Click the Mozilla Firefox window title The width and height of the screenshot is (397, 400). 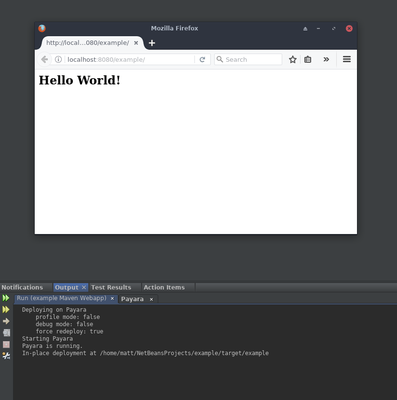click(174, 28)
